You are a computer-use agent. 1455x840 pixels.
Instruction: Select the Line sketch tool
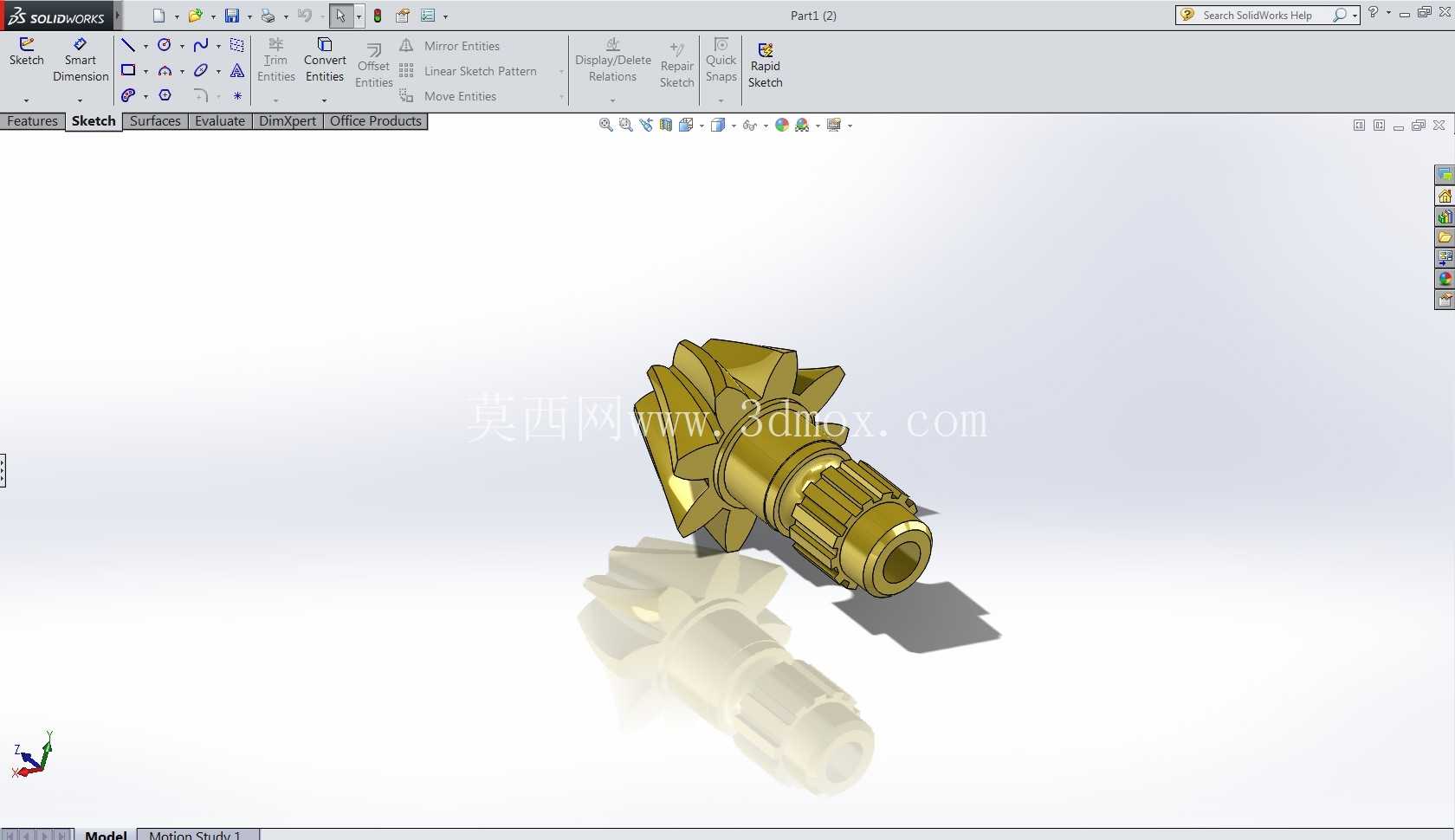128,45
